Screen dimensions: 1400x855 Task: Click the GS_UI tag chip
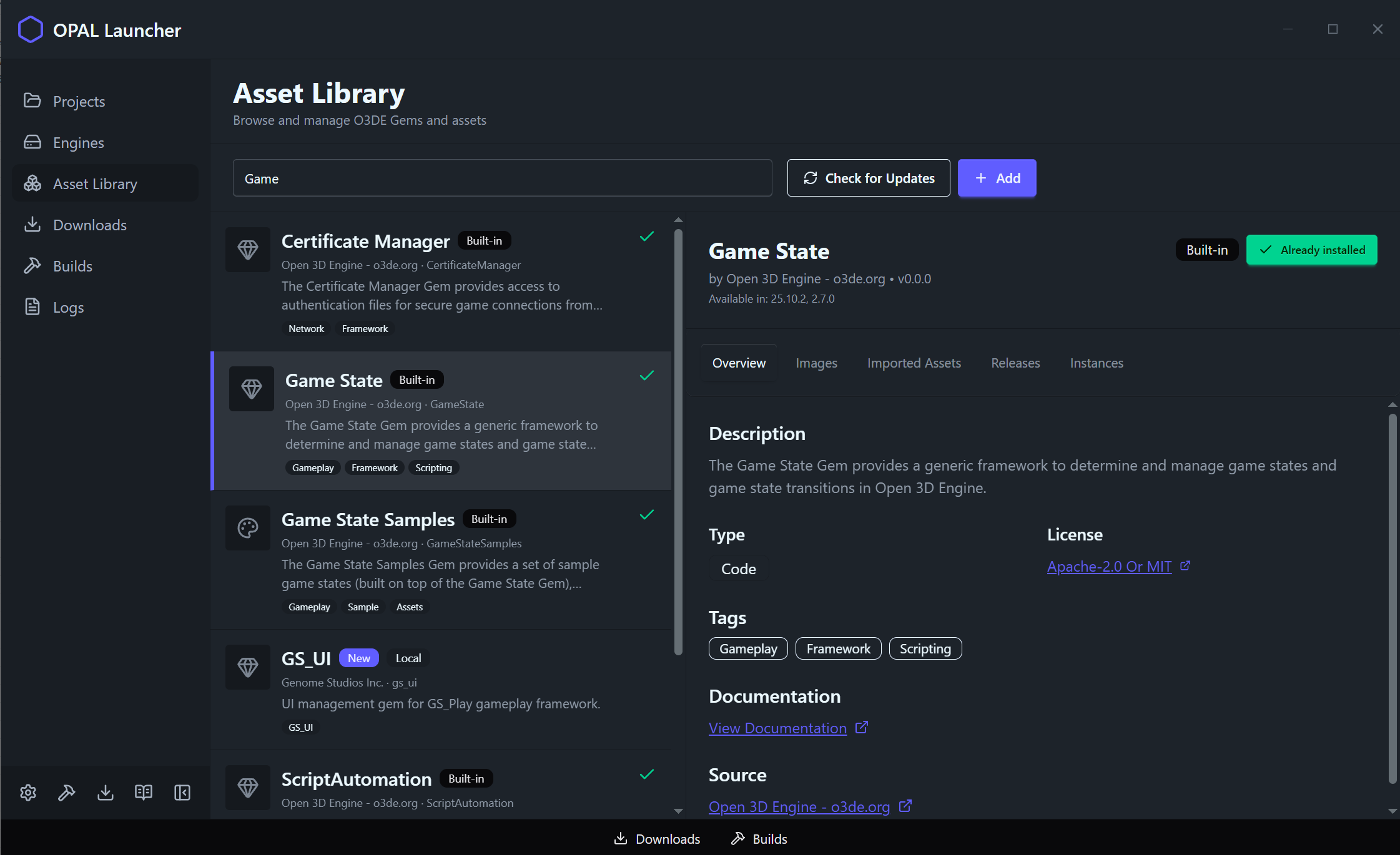[x=300, y=728]
